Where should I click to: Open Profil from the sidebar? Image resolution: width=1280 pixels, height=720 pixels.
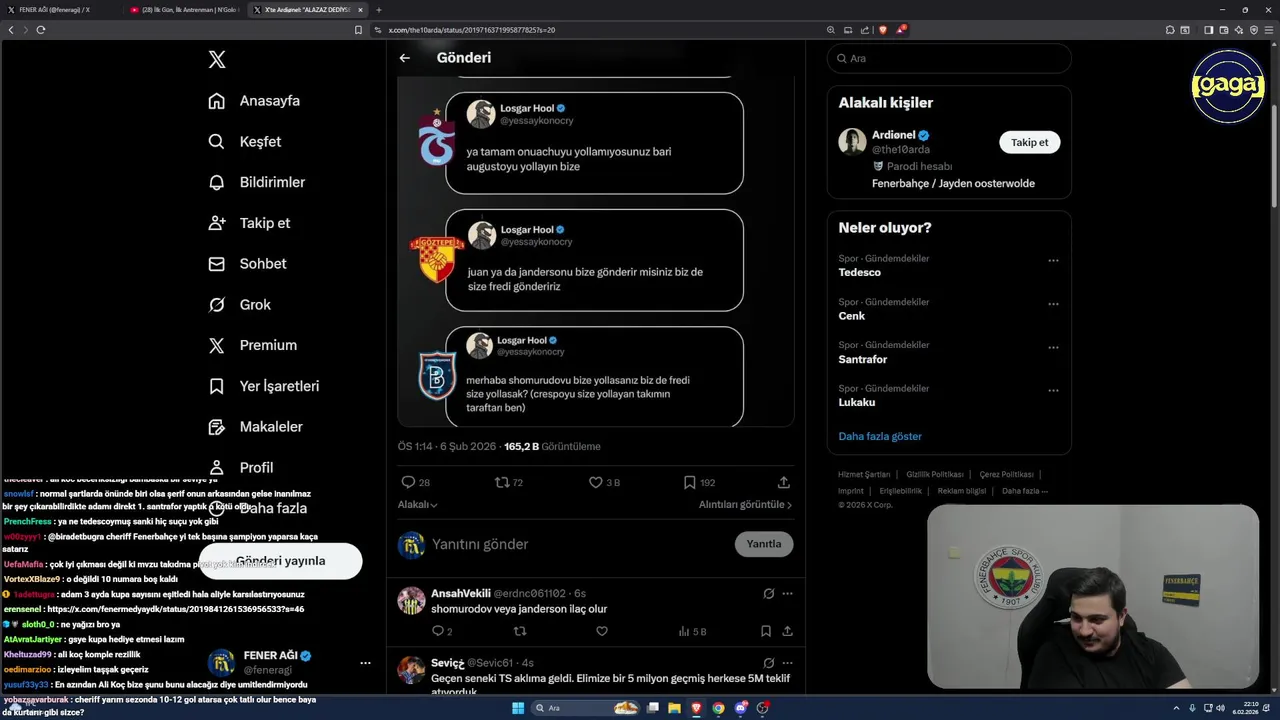(x=240, y=467)
